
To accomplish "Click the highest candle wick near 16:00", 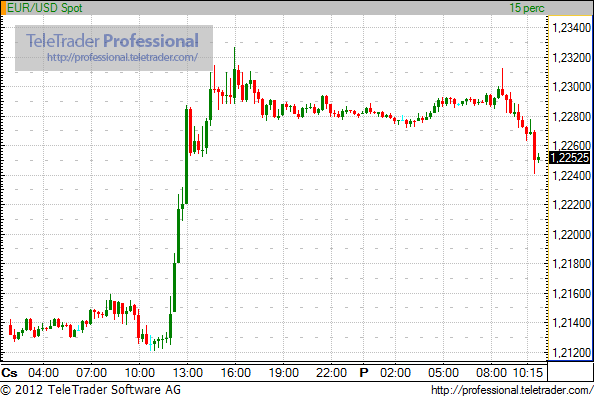I will [x=234, y=76].
